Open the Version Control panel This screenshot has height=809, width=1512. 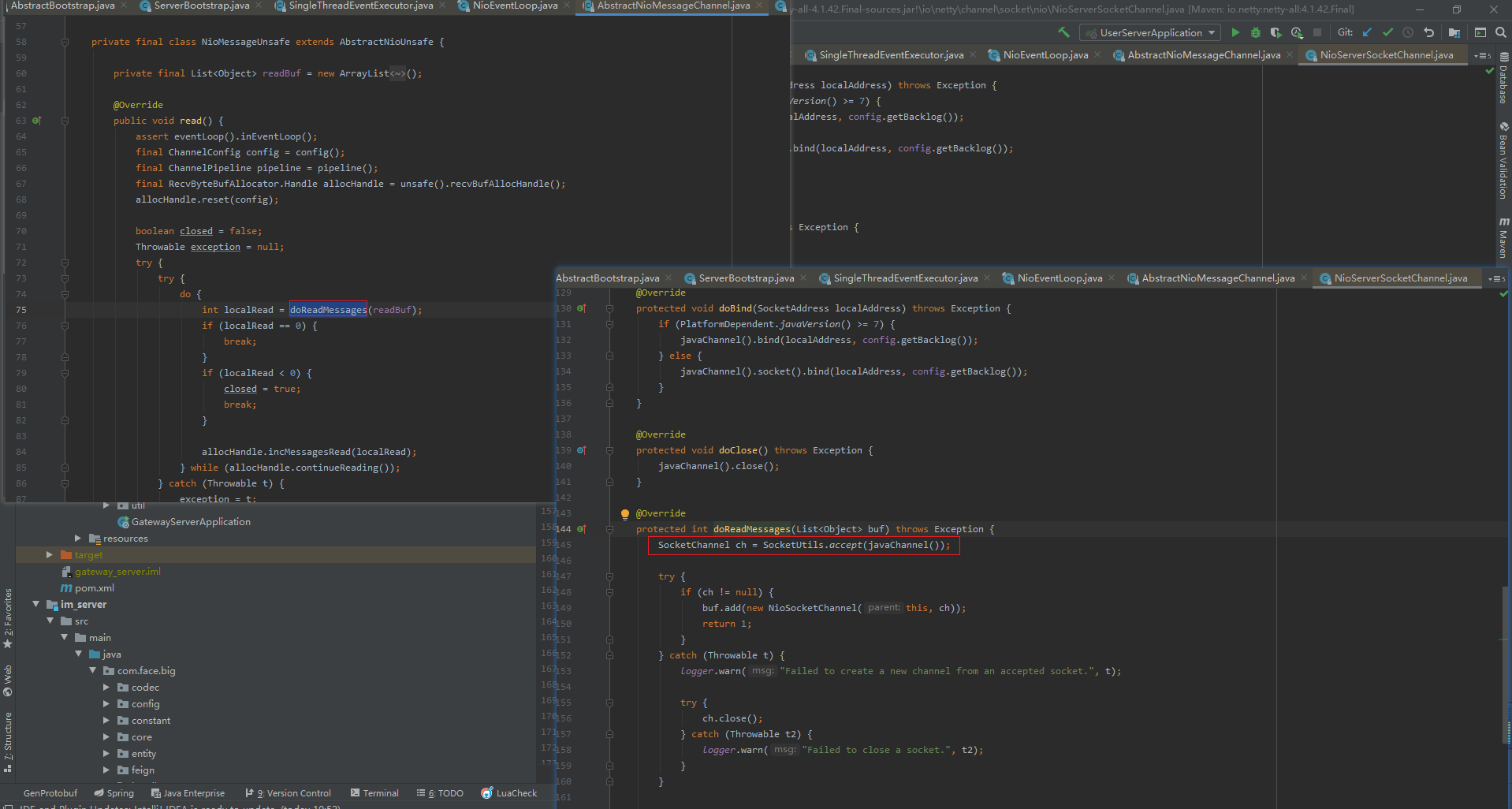(x=289, y=793)
